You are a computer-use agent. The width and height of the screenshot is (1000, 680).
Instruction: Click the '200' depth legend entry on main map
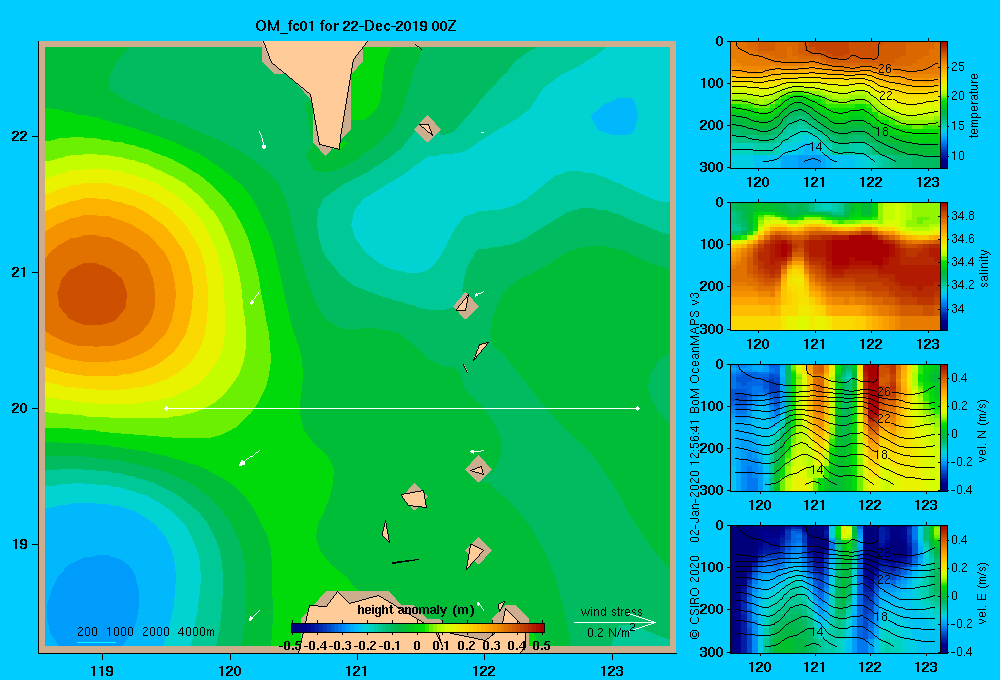[x=87, y=632]
